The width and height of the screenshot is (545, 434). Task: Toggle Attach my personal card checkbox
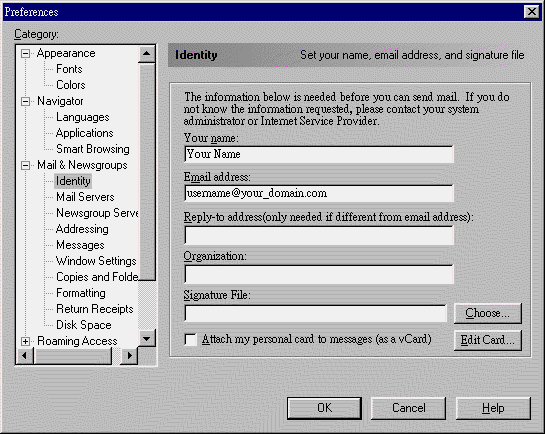(190, 339)
